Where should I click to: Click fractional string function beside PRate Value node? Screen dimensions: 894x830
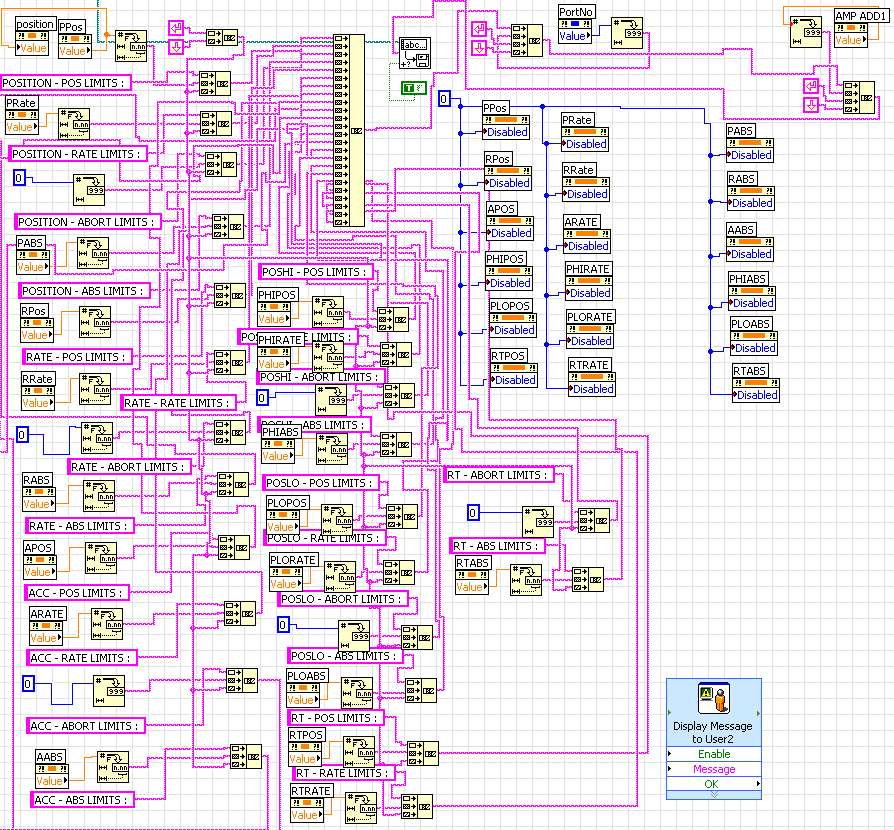(x=74, y=124)
